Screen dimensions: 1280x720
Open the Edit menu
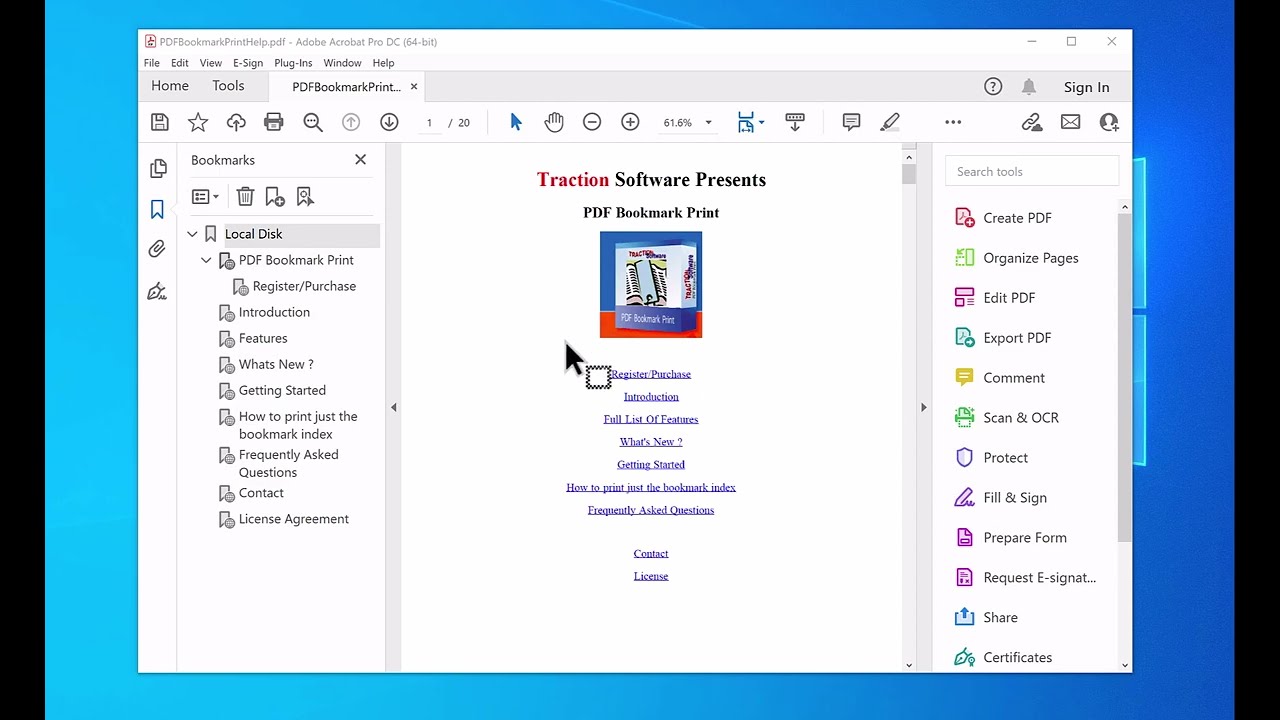point(180,63)
